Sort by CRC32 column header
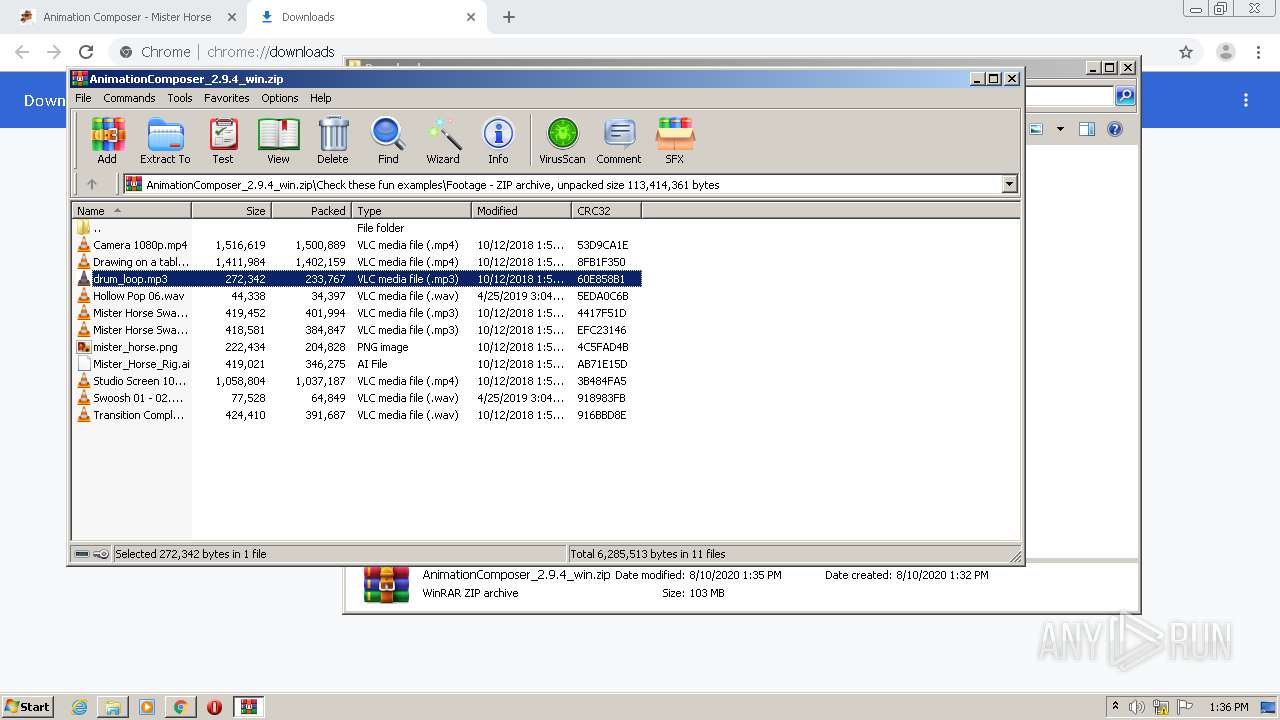Screen dimensions: 1280x720 click(x=606, y=211)
